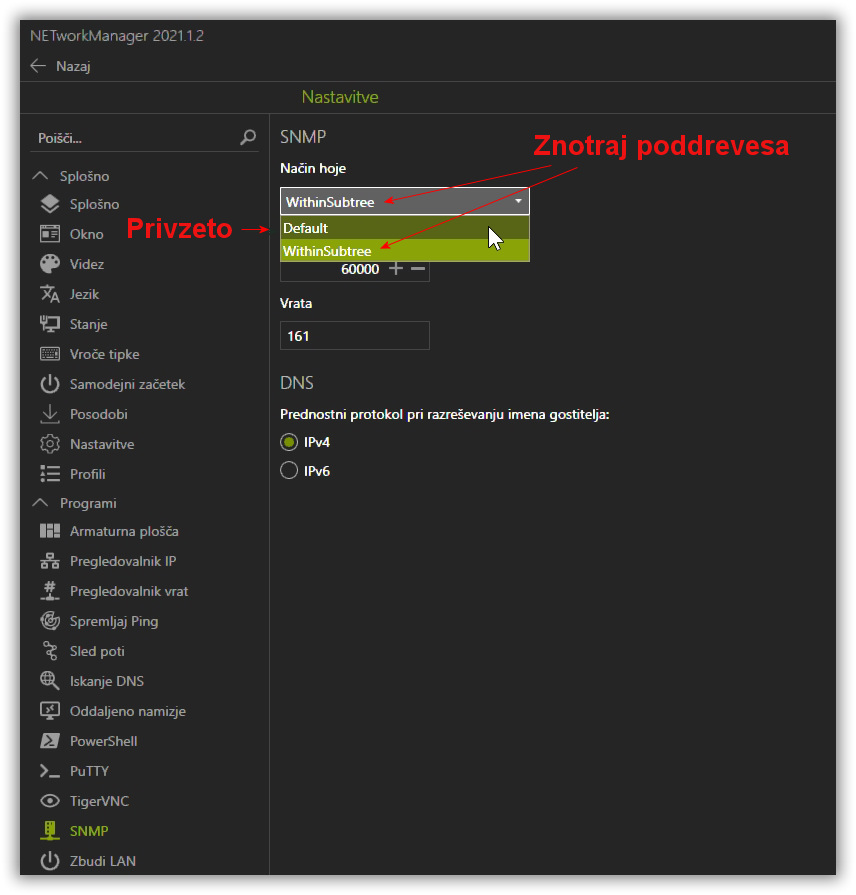
Task: Open the Zbudi LAN label
Action: pyautogui.click(x=103, y=861)
